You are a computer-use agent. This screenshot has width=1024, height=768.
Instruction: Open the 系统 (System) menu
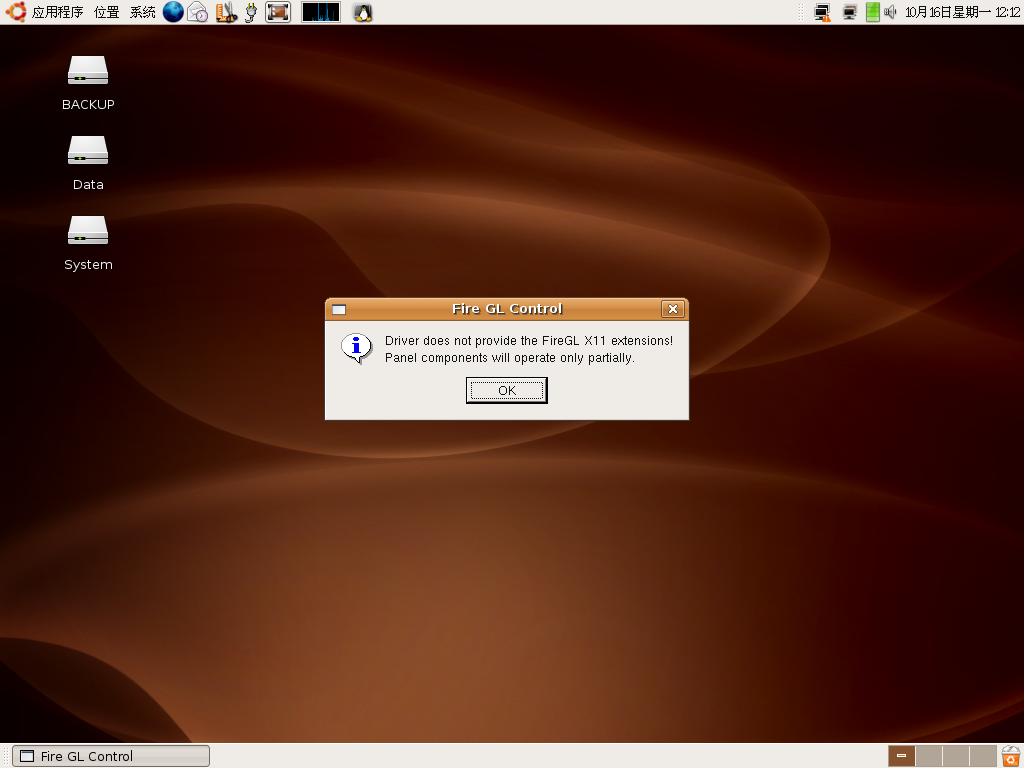coord(142,12)
